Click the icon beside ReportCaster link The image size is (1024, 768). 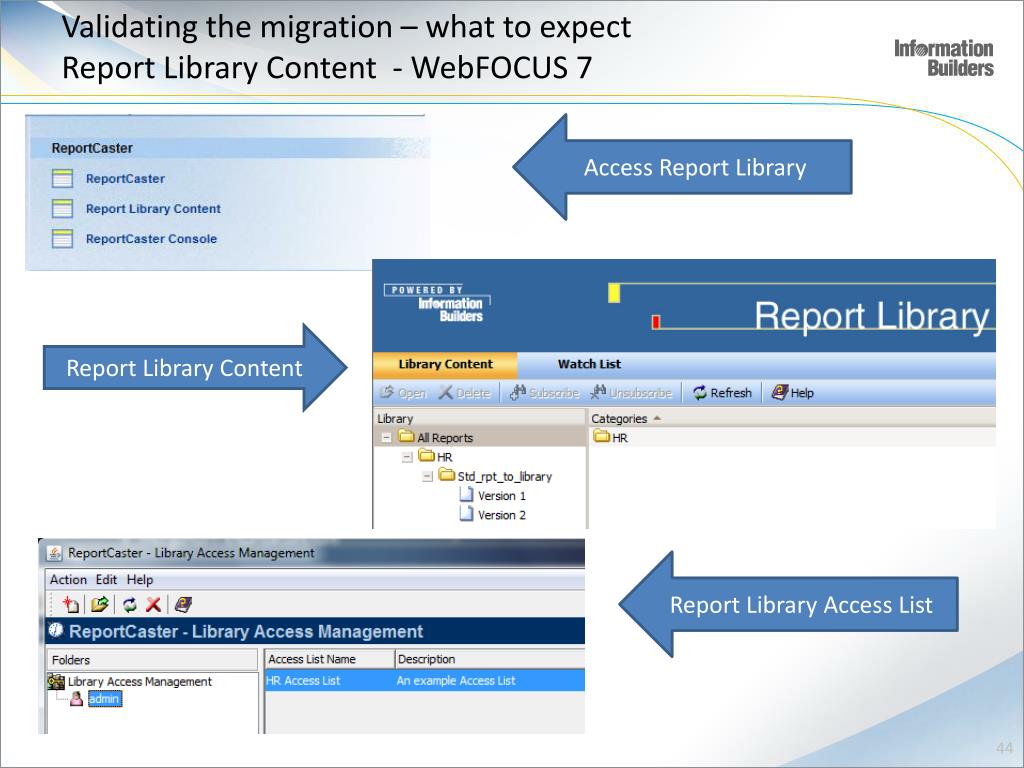point(62,178)
